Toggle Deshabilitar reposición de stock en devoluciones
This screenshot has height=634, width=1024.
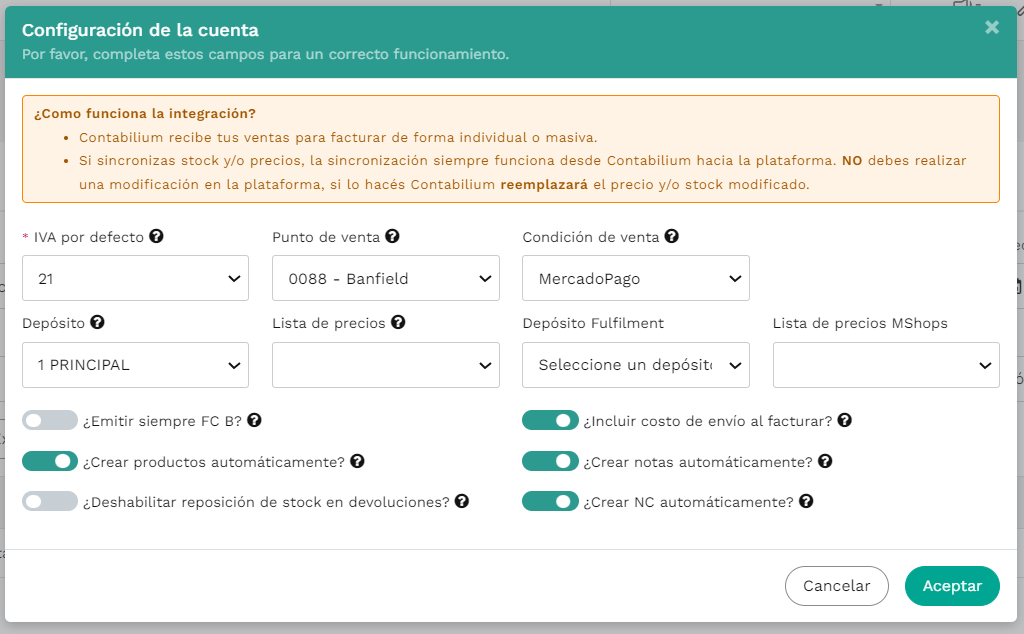coord(50,501)
